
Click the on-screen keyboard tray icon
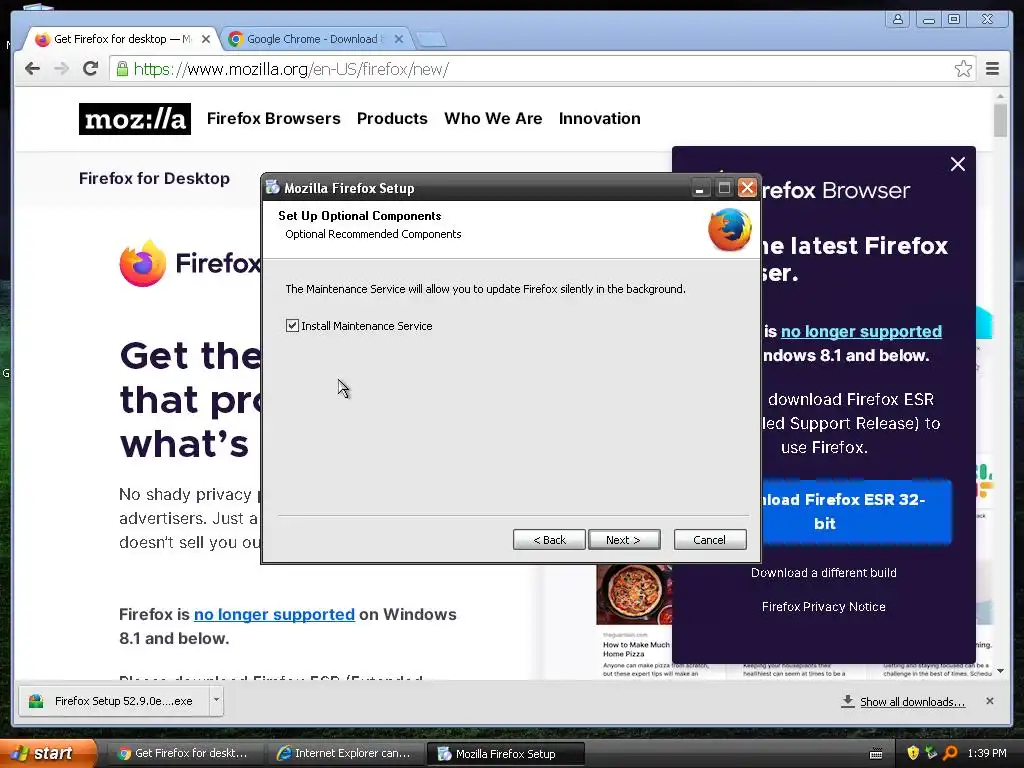click(876, 754)
